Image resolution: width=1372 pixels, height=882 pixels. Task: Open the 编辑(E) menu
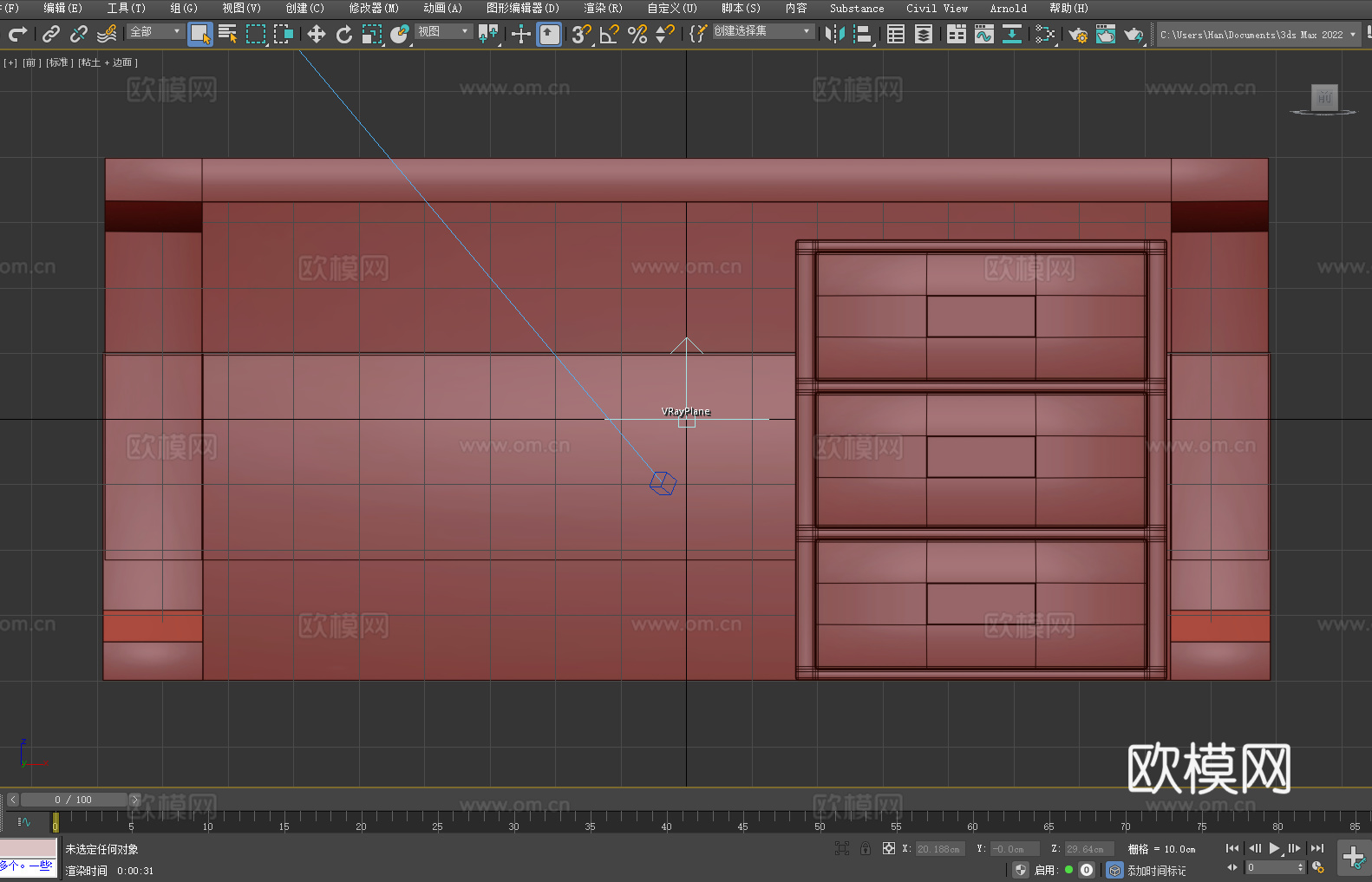point(62,8)
